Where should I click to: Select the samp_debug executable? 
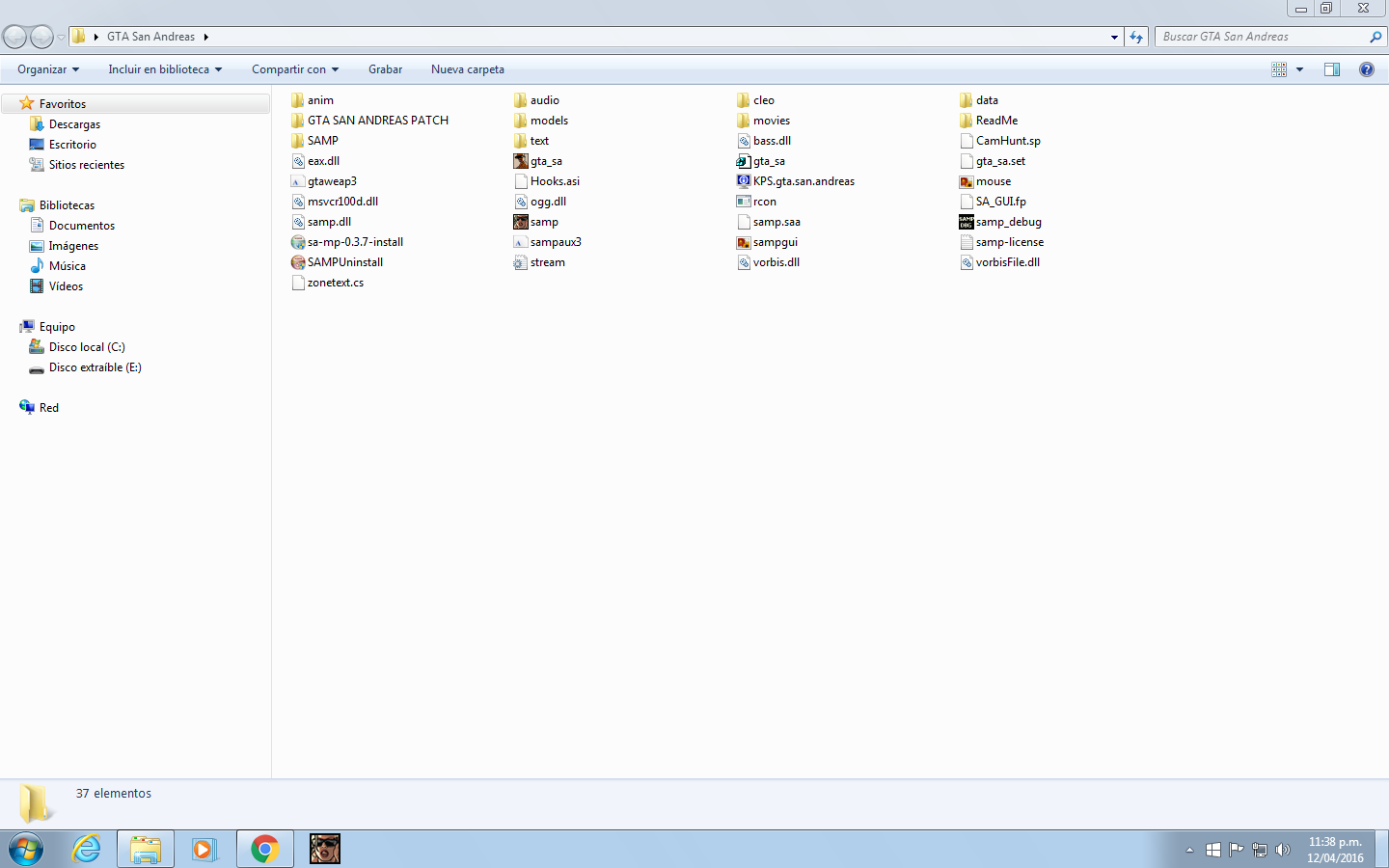[1000, 222]
